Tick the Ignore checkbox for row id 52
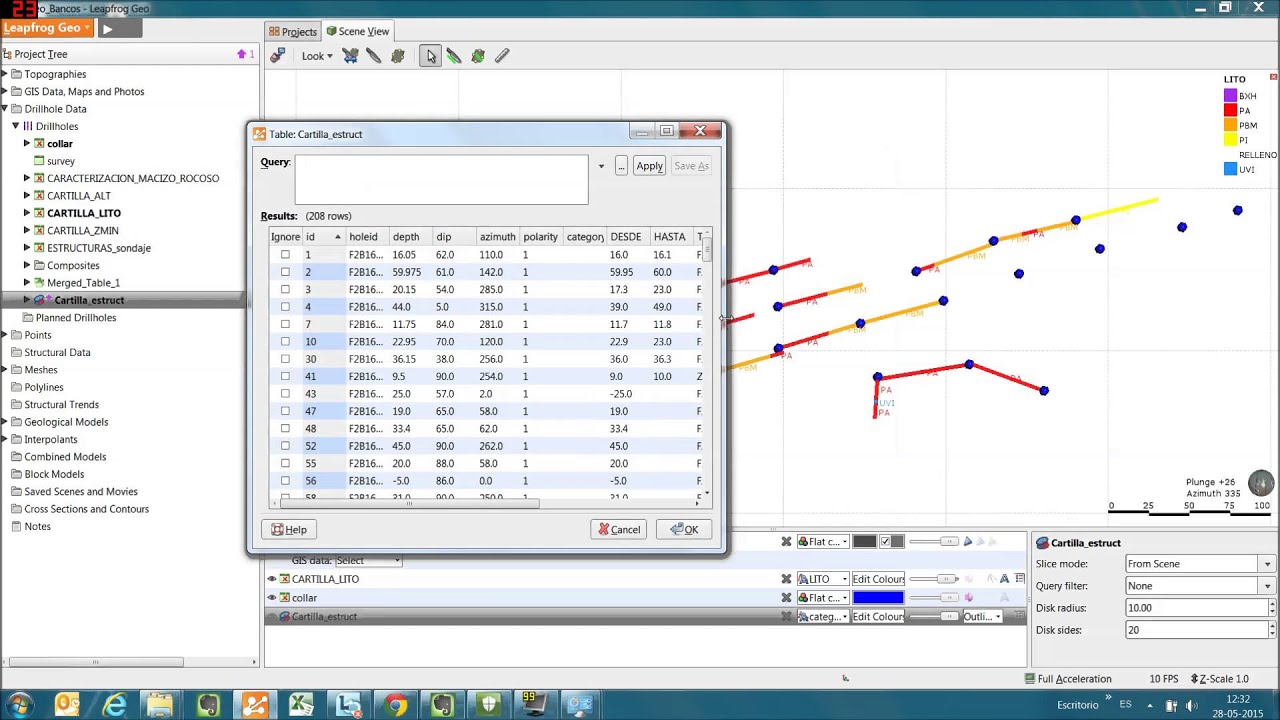 pos(285,446)
